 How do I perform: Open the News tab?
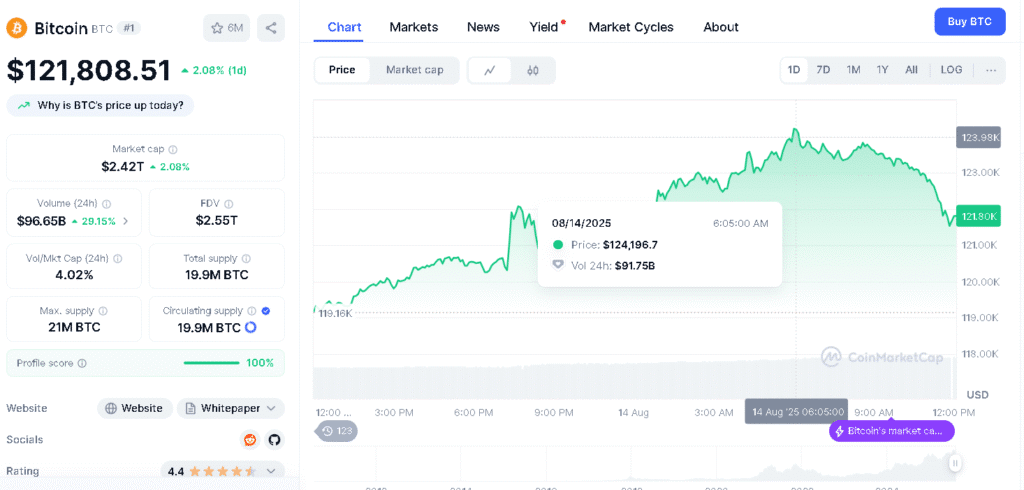pos(483,27)
